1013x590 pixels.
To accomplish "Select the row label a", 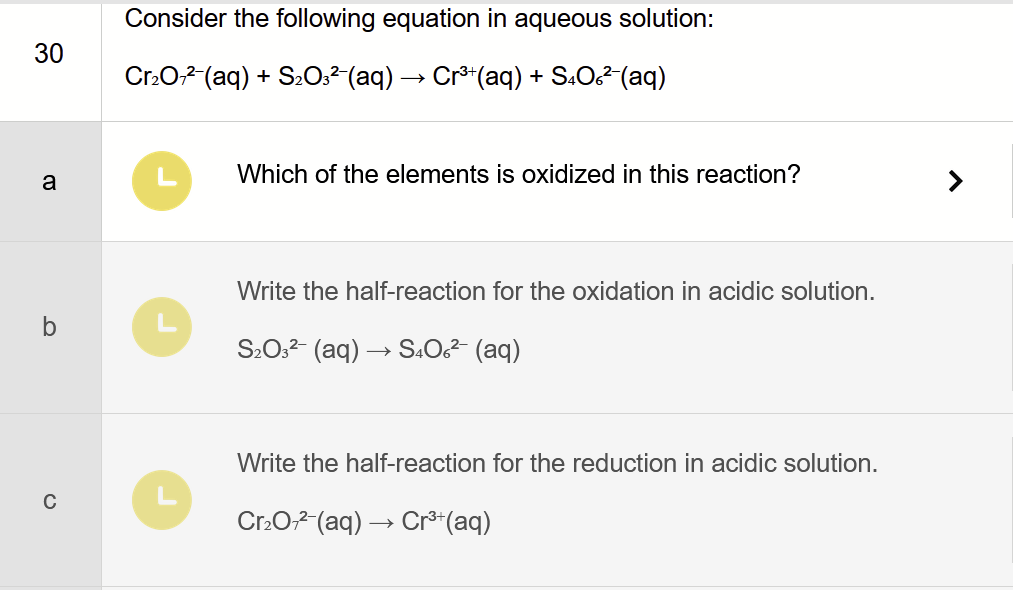I will pyautogui.click(x=49, y=181).
